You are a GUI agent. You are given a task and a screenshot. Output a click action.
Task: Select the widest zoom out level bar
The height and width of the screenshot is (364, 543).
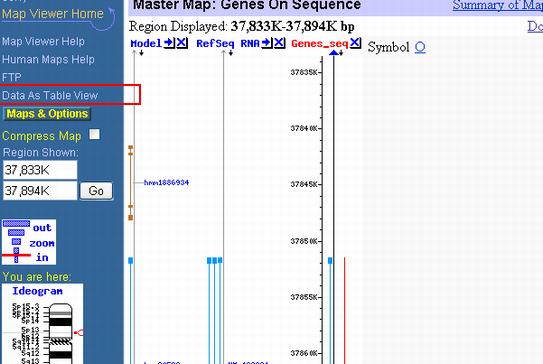pyautogui.click(x=16, y=224)
